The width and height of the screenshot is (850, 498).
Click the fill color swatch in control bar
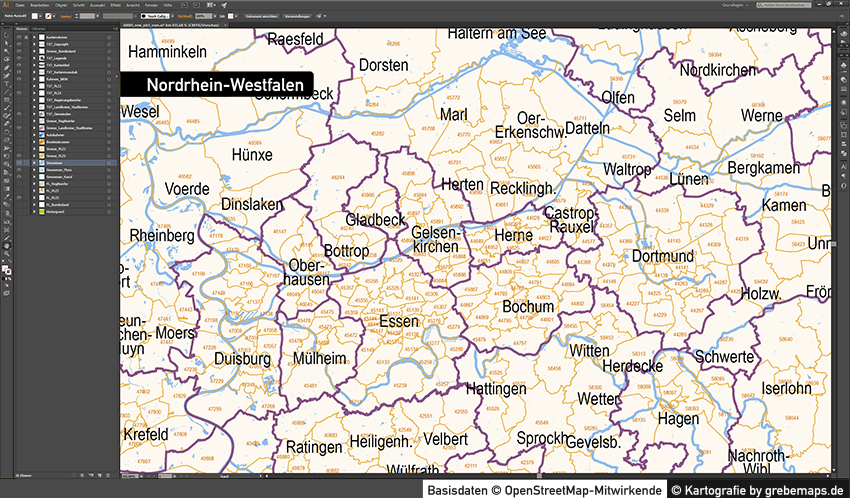click(34, 17)
